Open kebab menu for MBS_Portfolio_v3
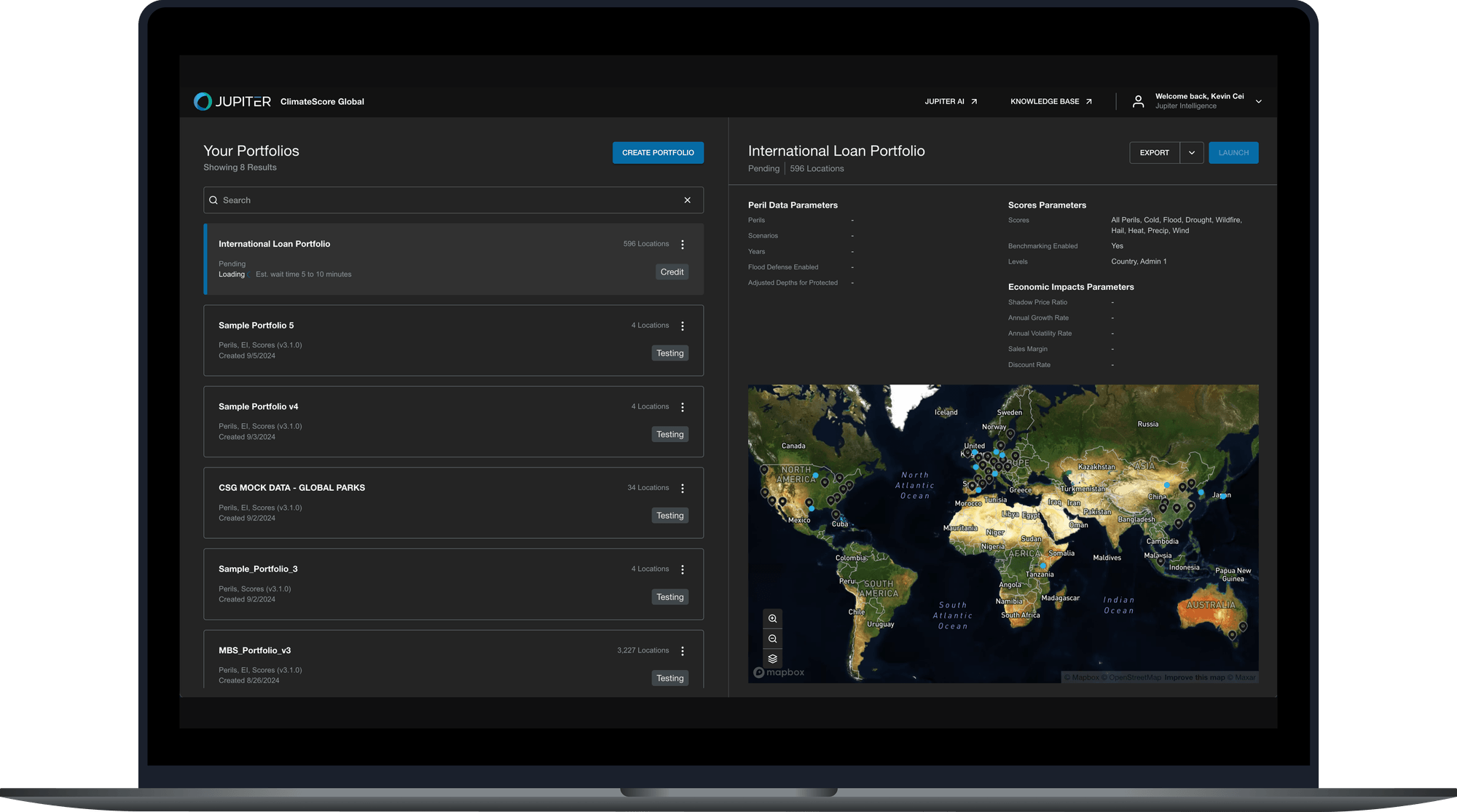 (x=683, y=651)
